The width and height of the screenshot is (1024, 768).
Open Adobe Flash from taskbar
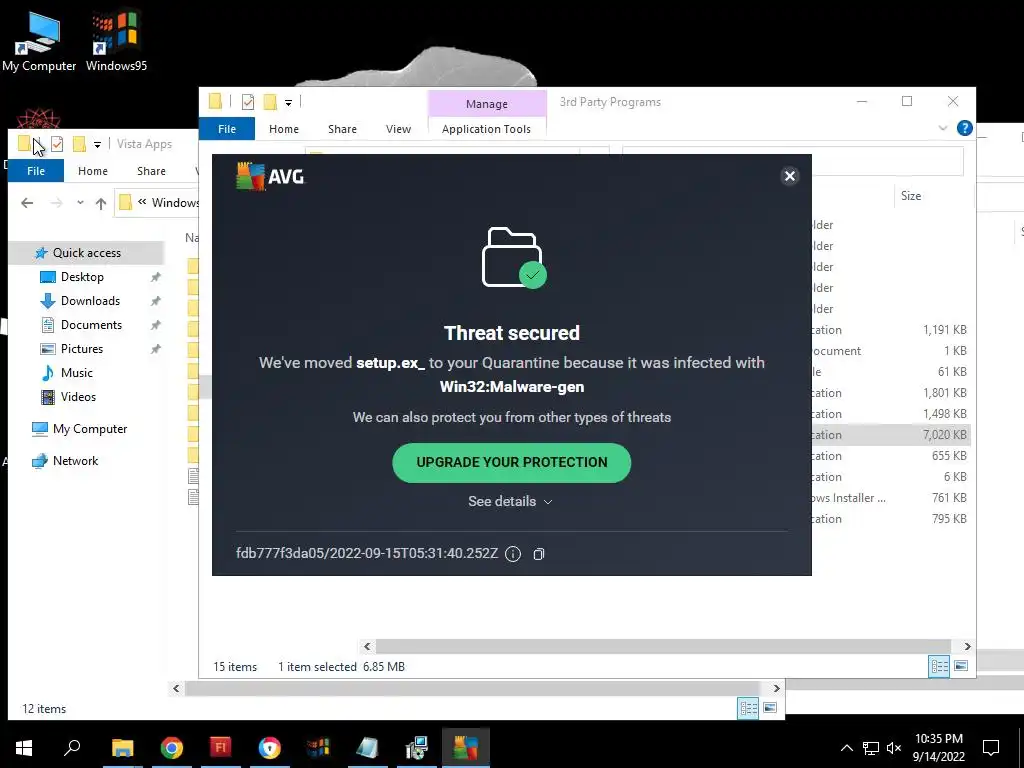[x=220, y=748]
